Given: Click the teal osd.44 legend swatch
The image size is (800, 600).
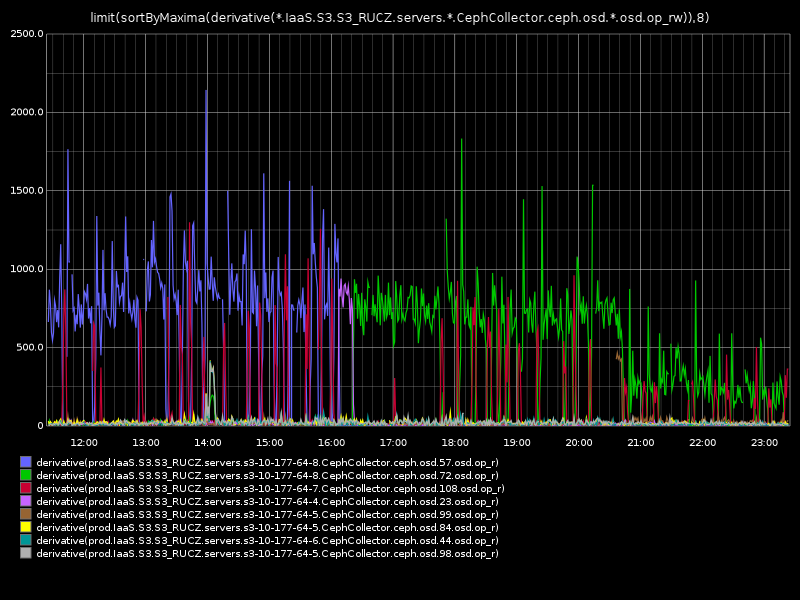Looking at the screenshot, I should 26,540.
